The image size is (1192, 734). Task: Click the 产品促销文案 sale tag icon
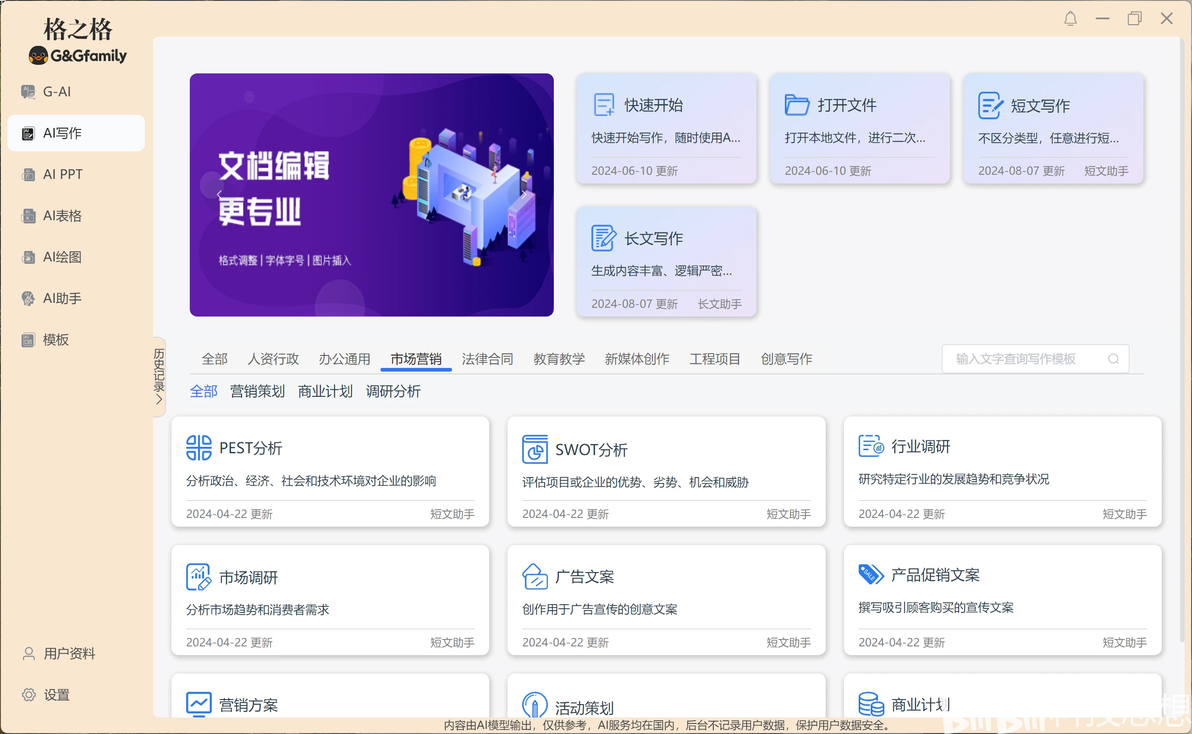coord(870,574)
